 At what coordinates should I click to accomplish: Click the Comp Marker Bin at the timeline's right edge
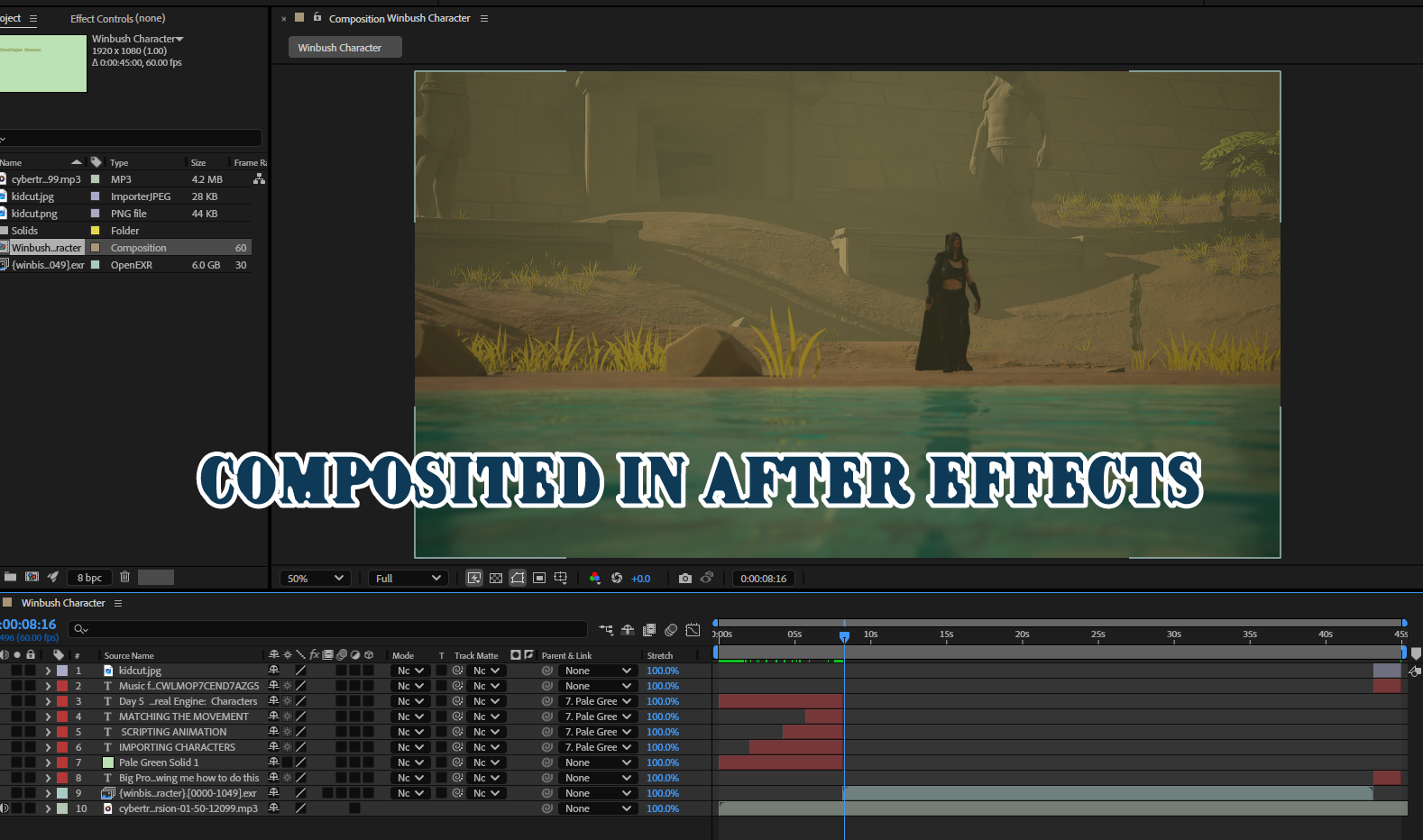point(1416,653)
